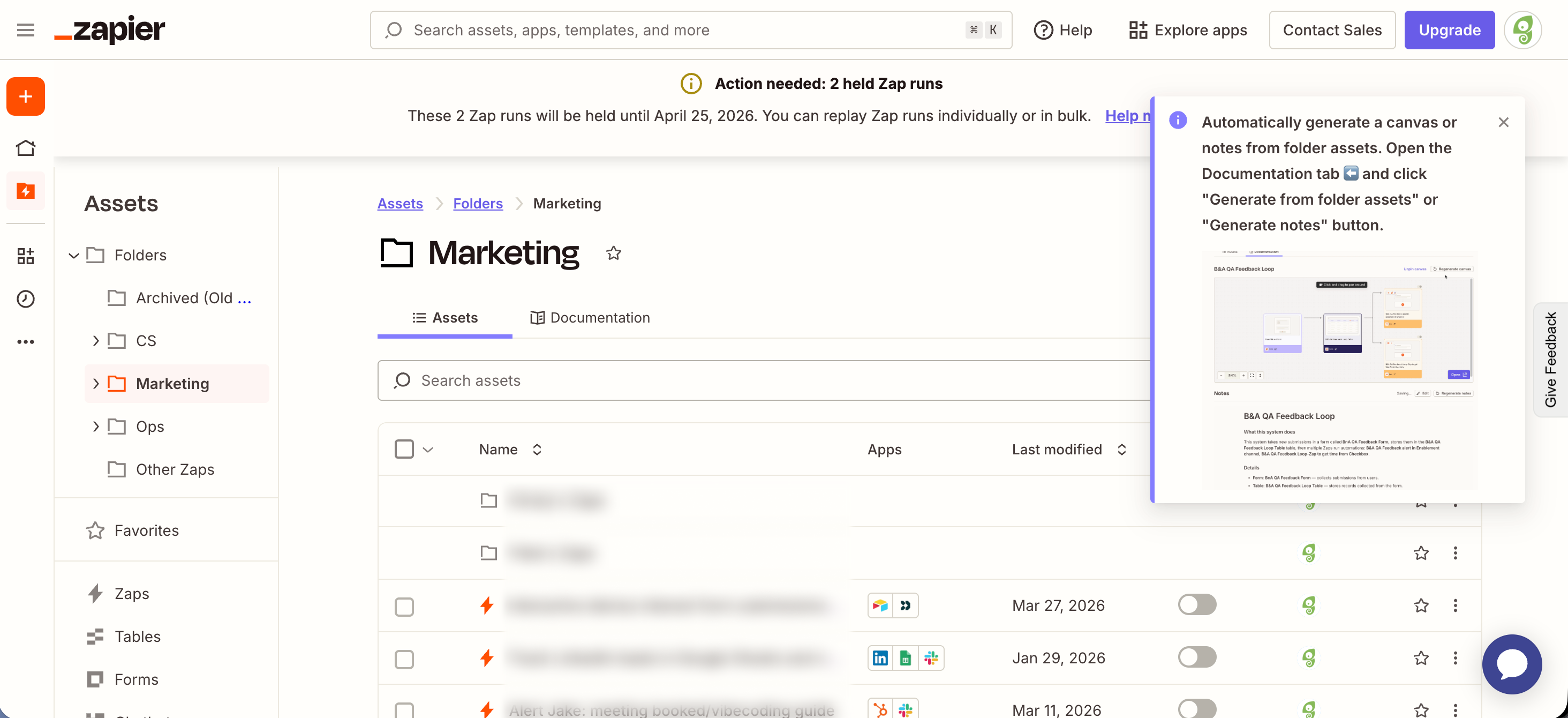Collapse the Folders tree
1568x718 pixels.
(74, 255)
